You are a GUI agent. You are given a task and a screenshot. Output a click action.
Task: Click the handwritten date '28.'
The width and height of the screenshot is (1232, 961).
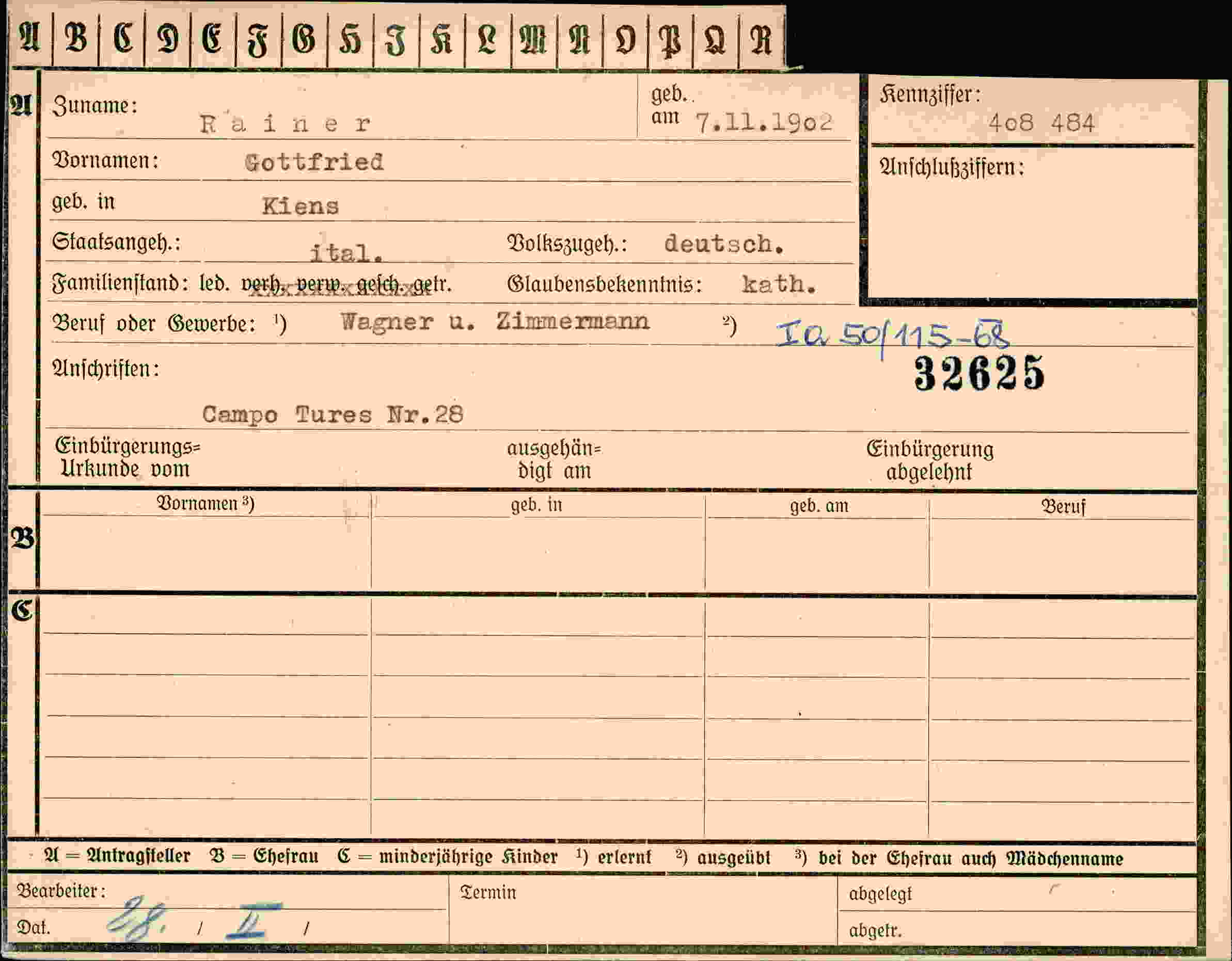pos(137,919)
